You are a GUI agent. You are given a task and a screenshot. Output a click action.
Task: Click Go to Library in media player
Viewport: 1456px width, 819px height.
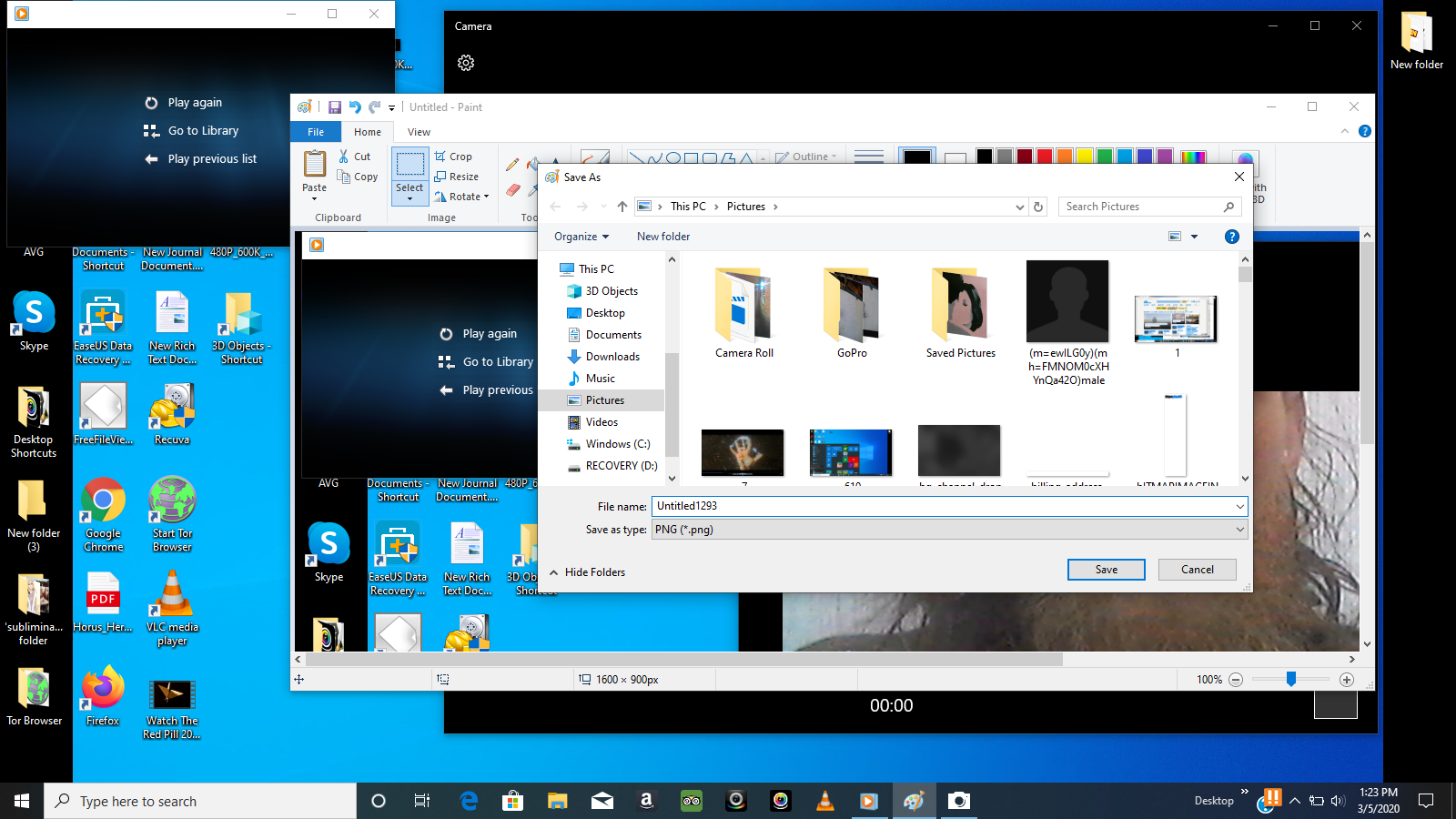click(x=191, y=131)
